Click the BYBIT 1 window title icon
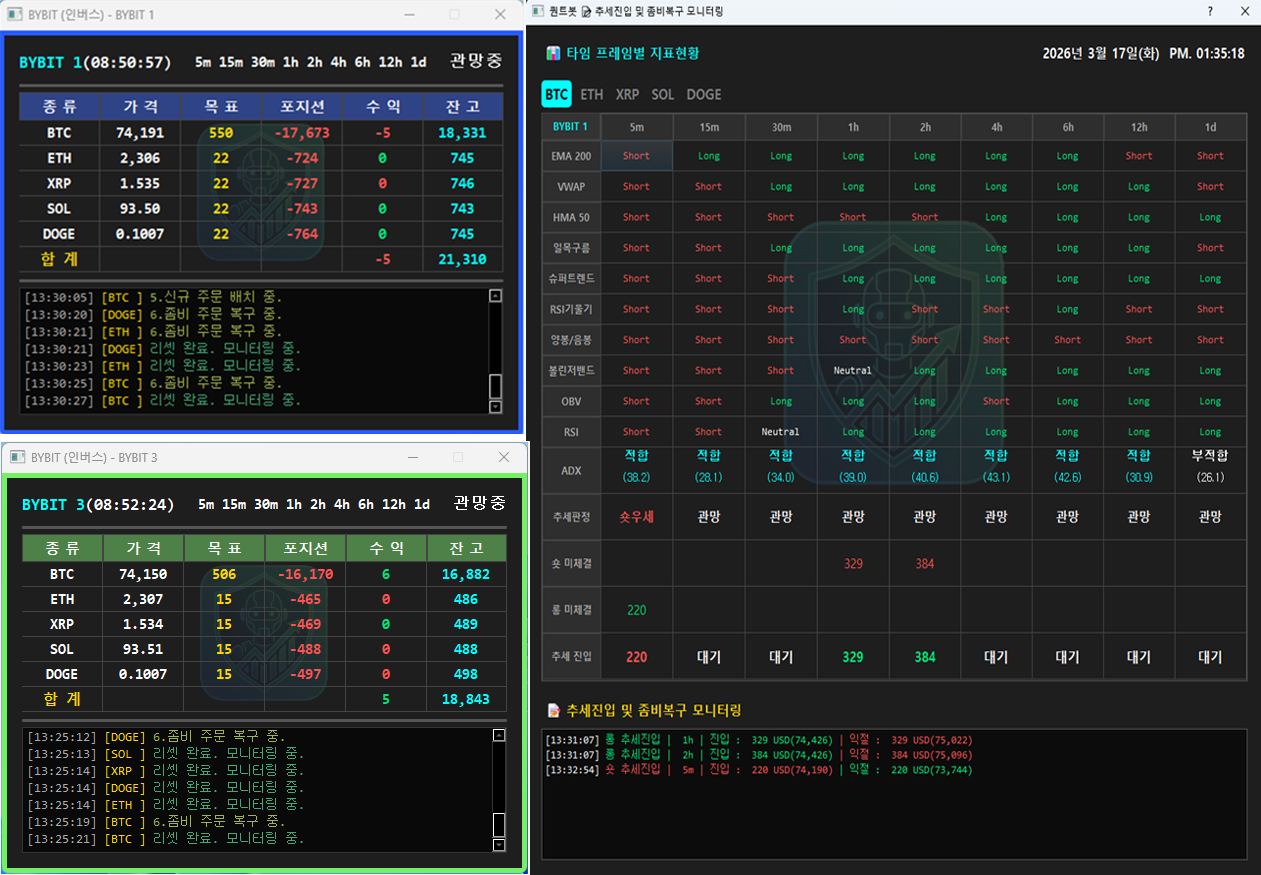 pyautogui.click(x=15, y=15)
